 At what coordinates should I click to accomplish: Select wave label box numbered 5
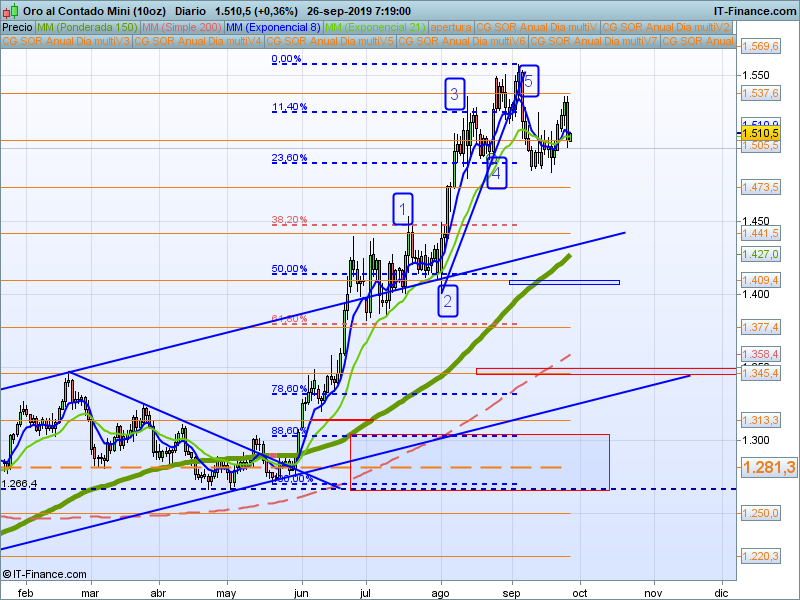point(529,81)
